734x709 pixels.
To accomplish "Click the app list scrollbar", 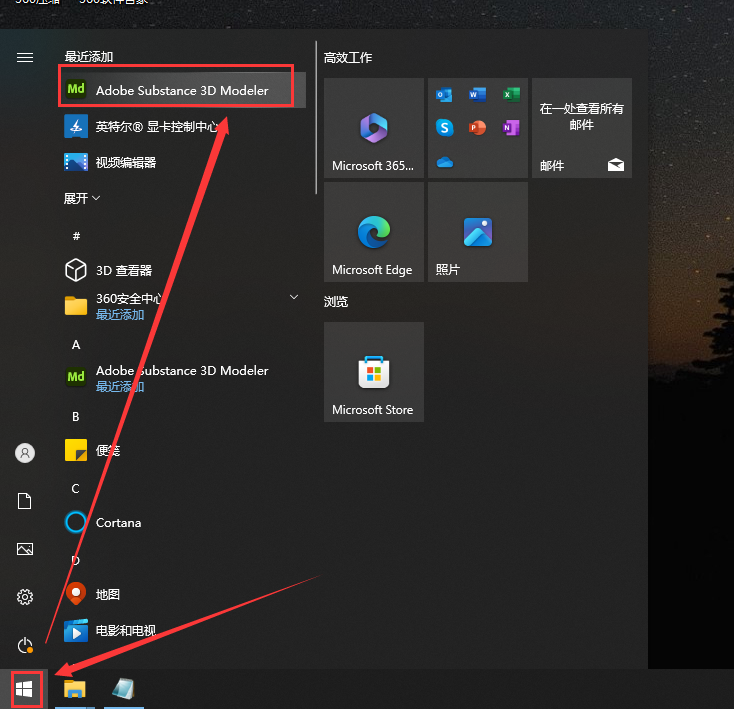I will (x=316, y=117).
